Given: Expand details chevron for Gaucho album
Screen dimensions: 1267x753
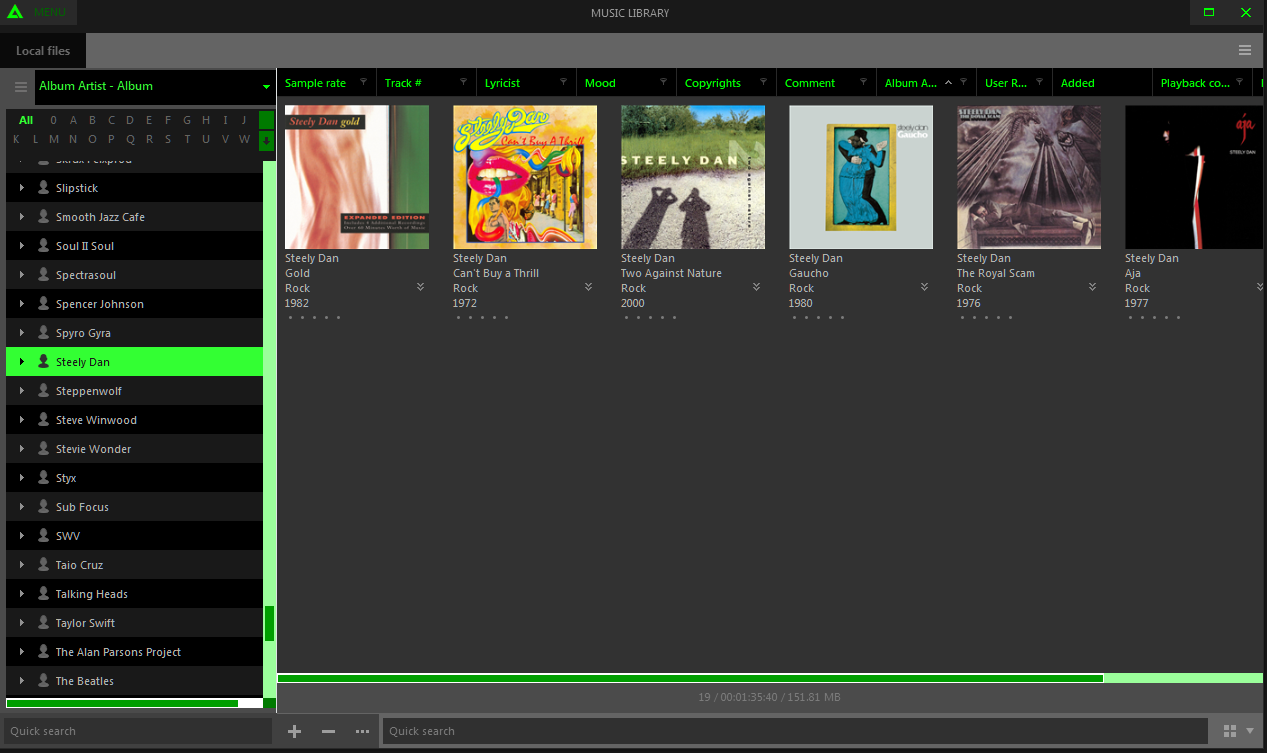Looking at the screenshot, I should pos(924,287).
